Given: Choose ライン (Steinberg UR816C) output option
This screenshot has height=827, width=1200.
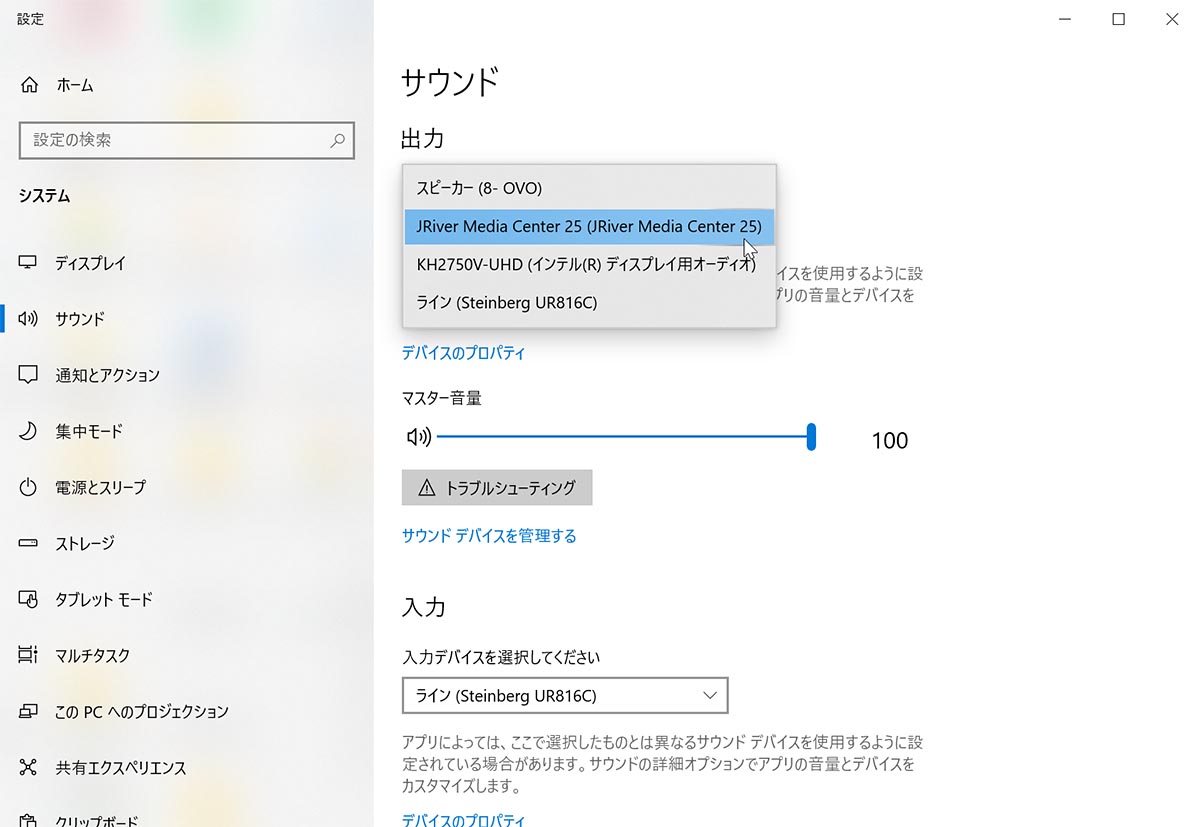Looking at the screenshot, I should 505,302.
